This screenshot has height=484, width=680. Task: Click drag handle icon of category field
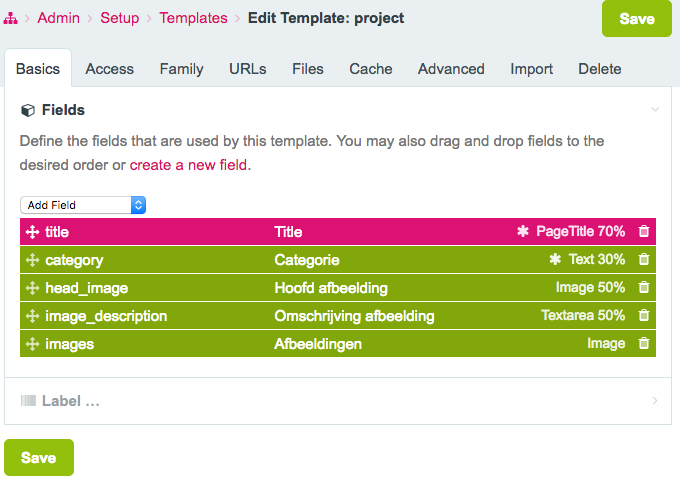point(32,259)
